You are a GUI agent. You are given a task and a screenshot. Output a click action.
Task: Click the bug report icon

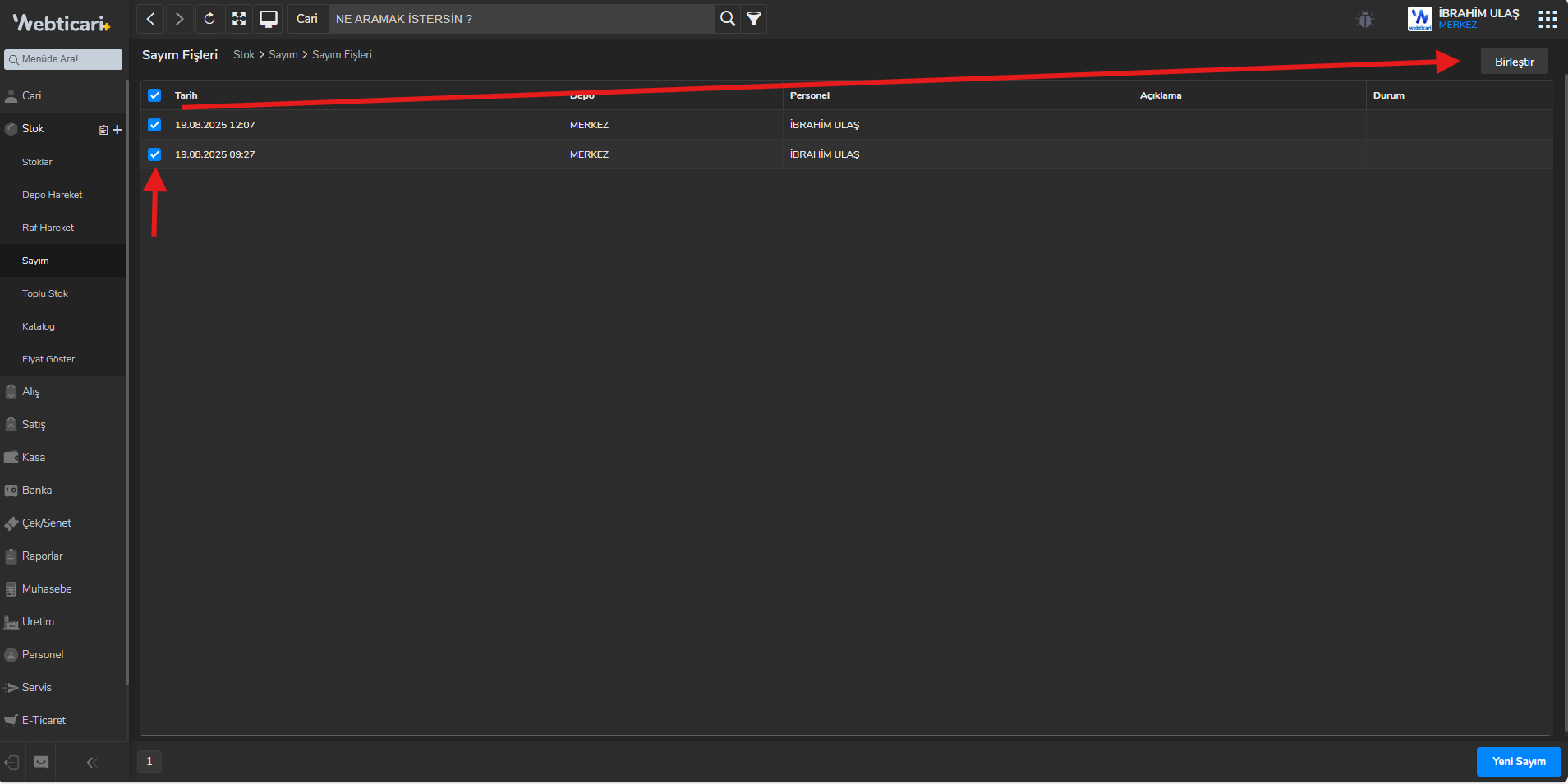1365,20
